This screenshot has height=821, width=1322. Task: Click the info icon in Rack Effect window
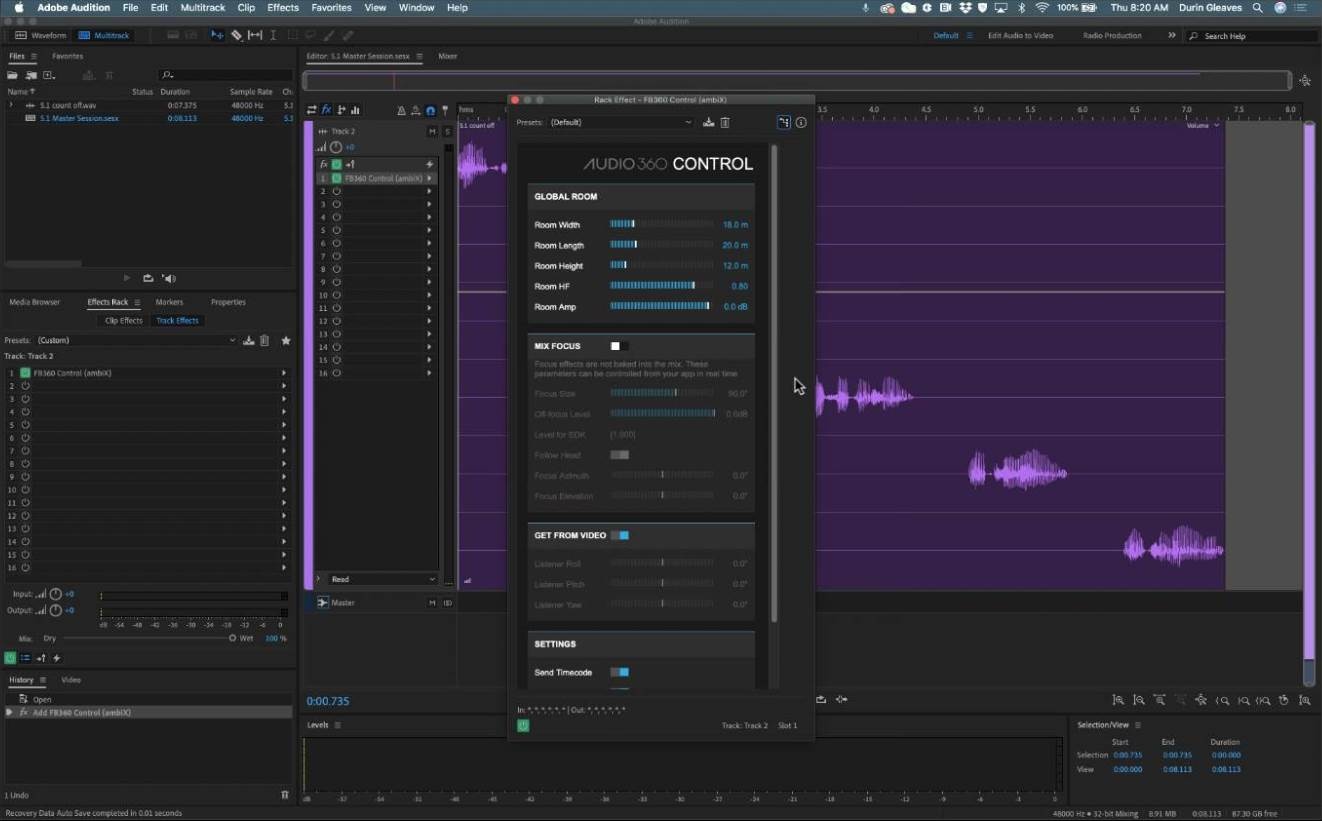click(x=801, y=122)
